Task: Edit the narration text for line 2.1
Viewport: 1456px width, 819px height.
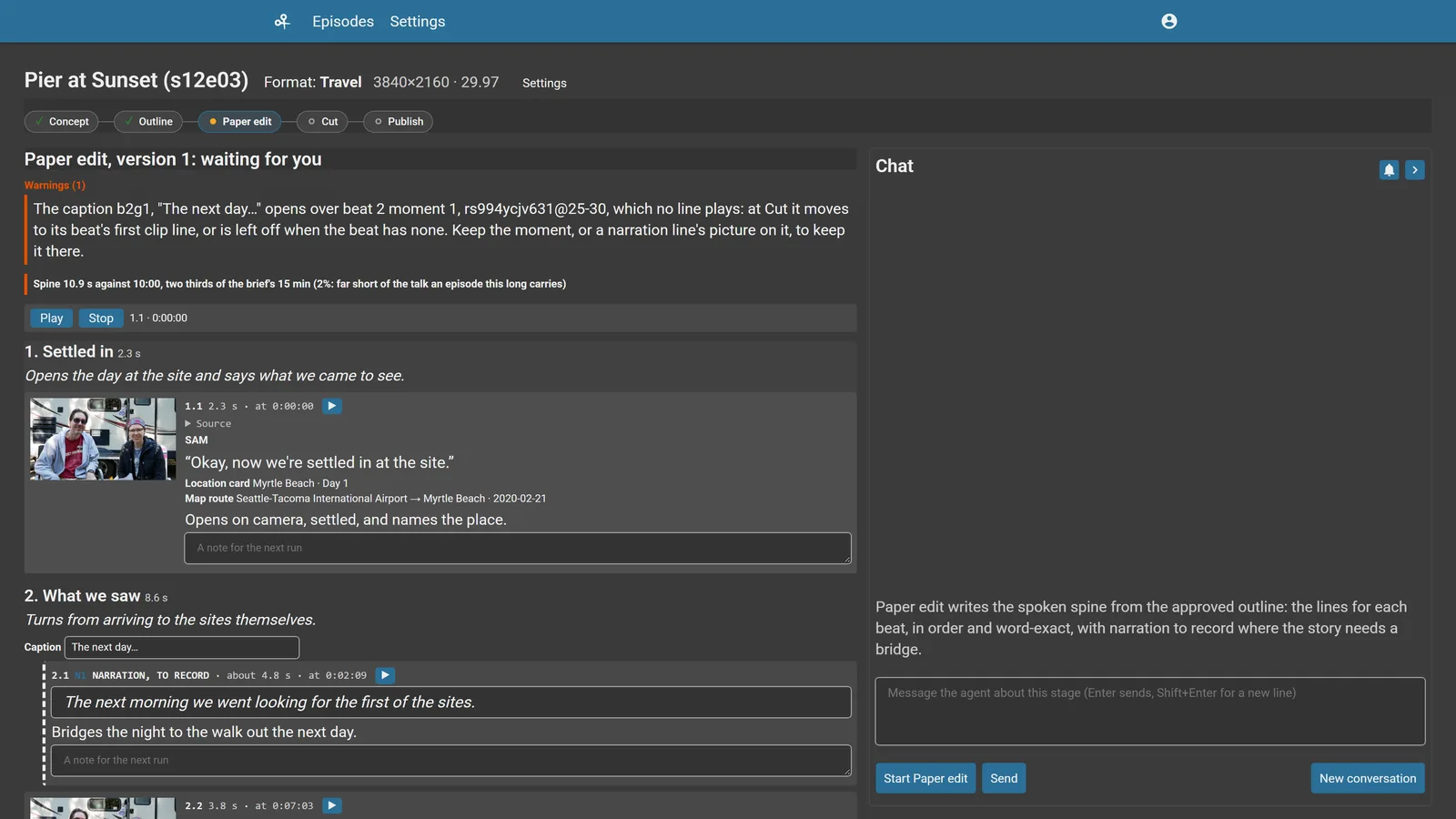Action: point(451,702)
